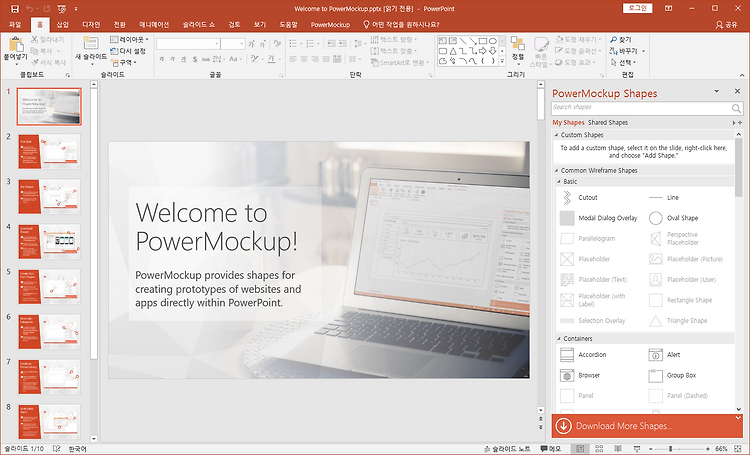750x455 pixels.
Task: Click the zoom in plus button
Action: tap(708, 449)
